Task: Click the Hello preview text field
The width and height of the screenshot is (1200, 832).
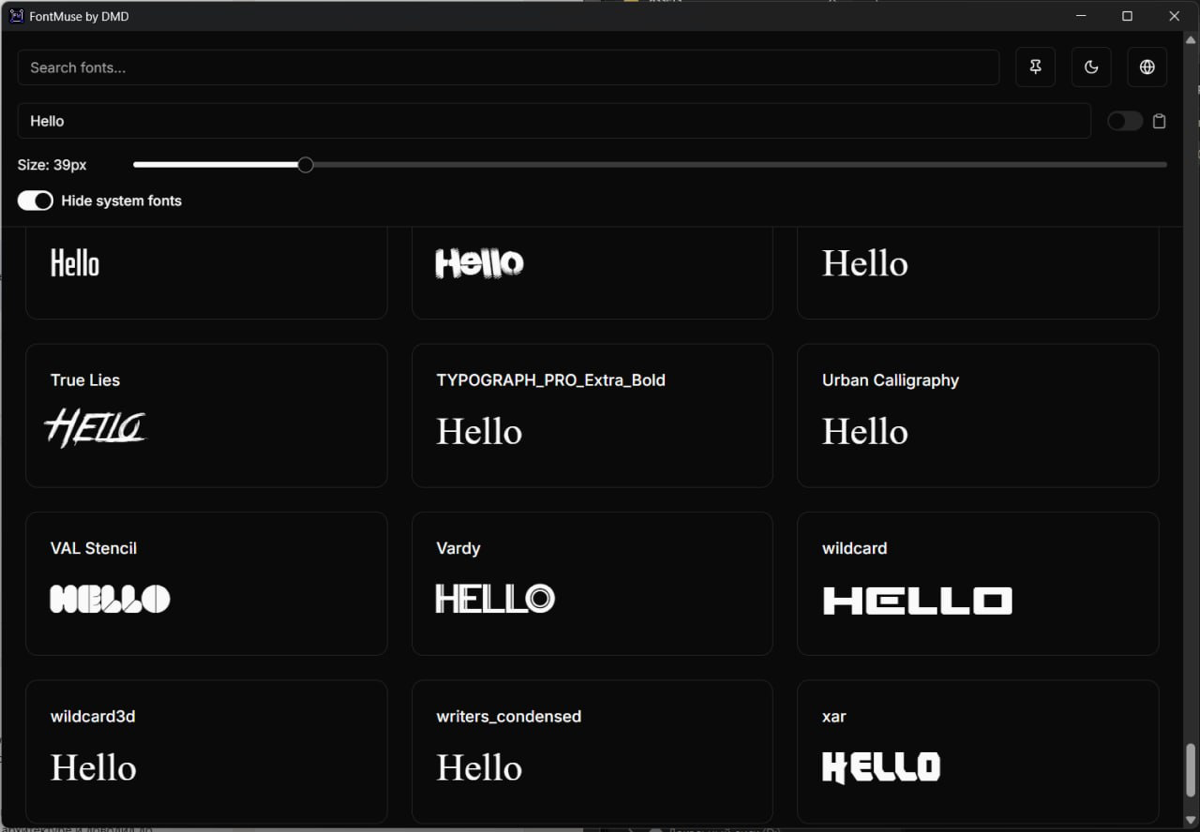Action: point(553,121)
